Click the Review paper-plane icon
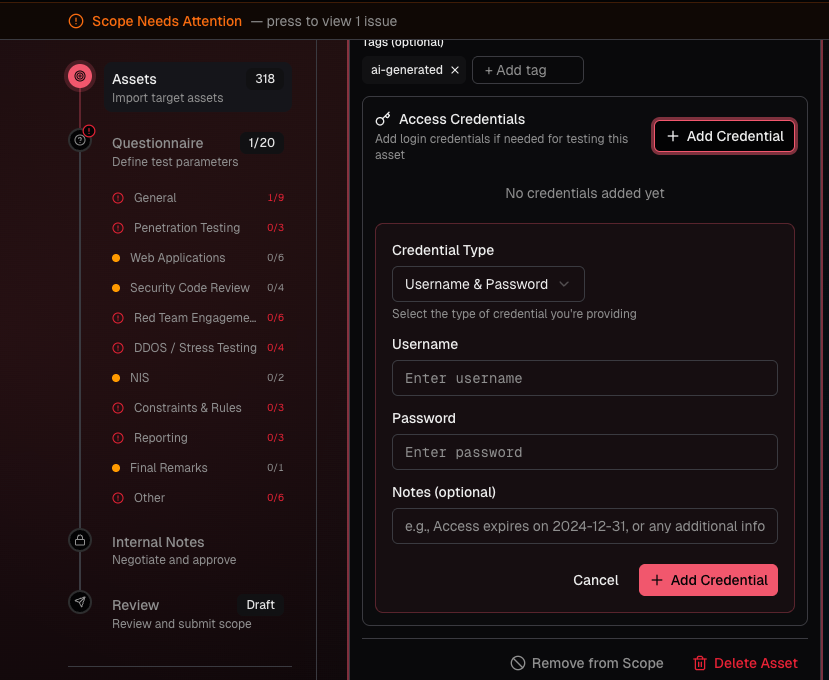The width and height of the screenshot is (829, 680). point(80,602)
